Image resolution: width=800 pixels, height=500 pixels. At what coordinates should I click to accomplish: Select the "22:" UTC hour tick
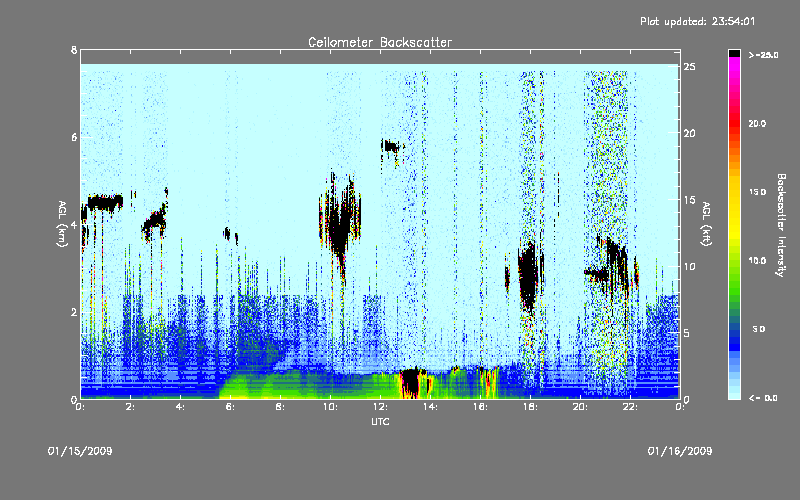click(631, 407)
